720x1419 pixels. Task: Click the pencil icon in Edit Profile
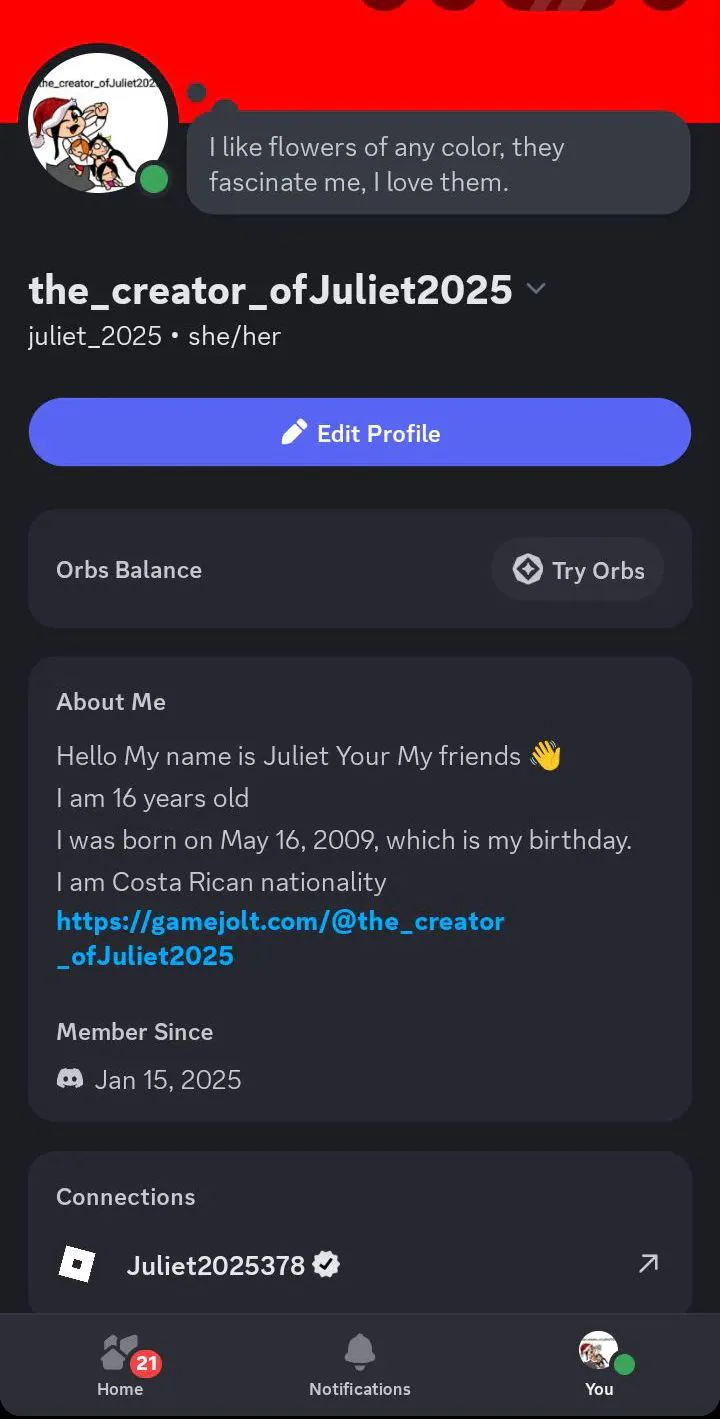pyautogui.click(x=294, y=433)
